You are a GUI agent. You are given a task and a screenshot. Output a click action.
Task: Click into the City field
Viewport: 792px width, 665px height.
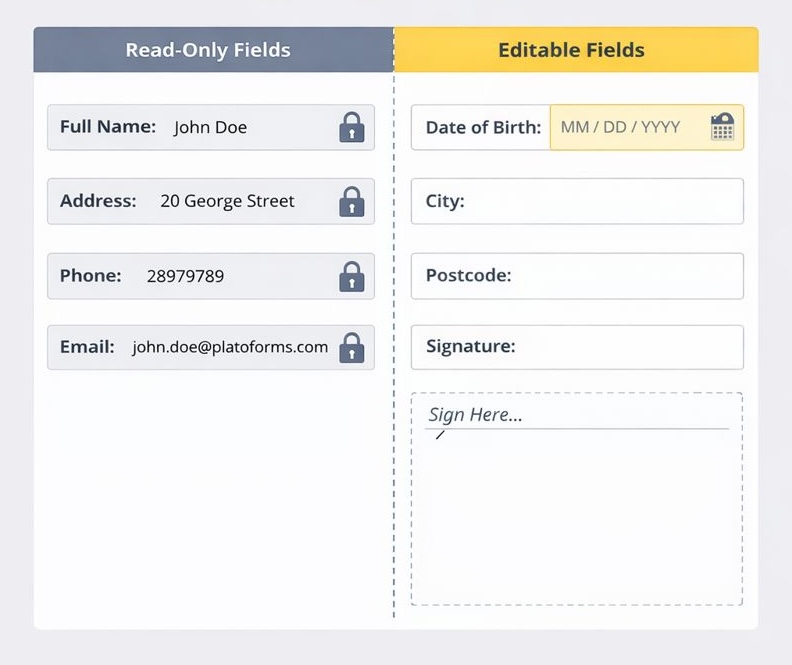click(x=600, y=201)
